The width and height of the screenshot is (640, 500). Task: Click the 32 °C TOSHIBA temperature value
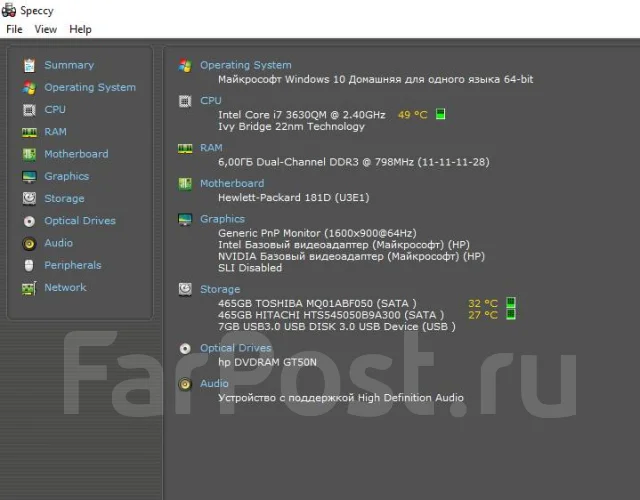pyautogui.click(x=483, y=303)
